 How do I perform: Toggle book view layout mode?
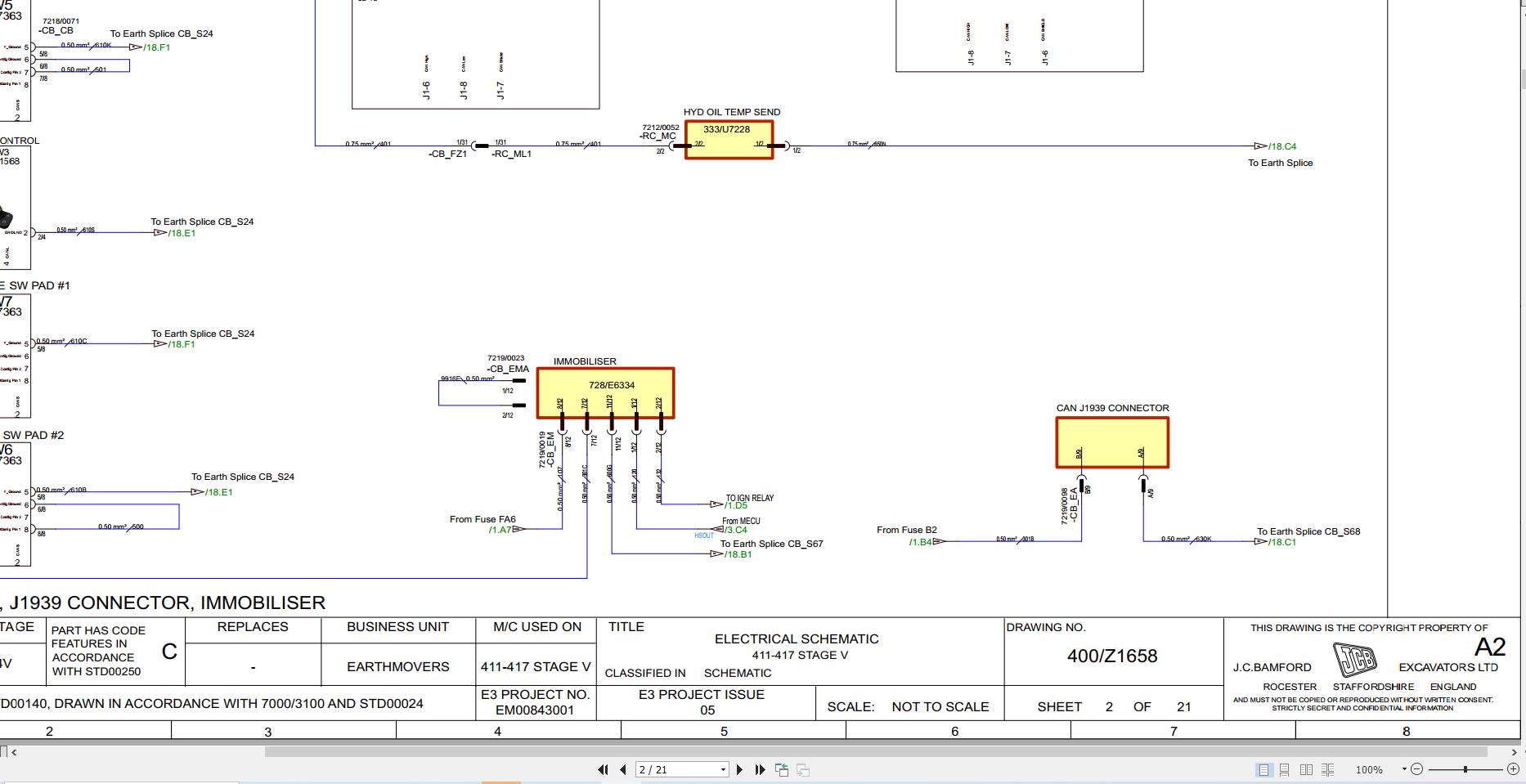coord(1326,769)
